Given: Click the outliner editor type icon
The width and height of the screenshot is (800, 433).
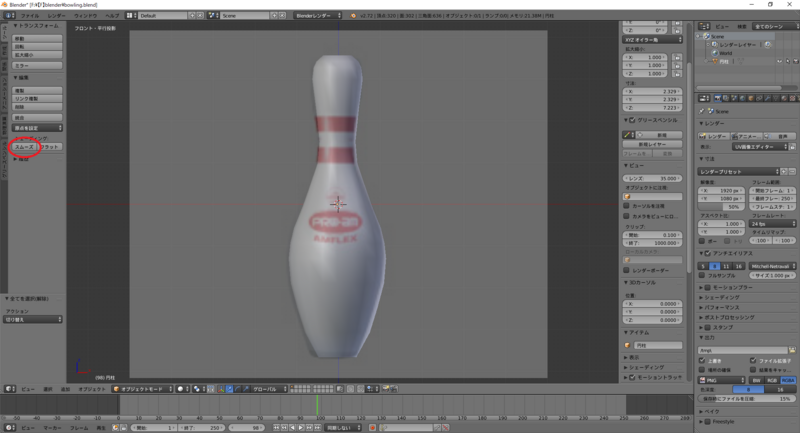Looking at the screenshot, I should tap(704, 26).
